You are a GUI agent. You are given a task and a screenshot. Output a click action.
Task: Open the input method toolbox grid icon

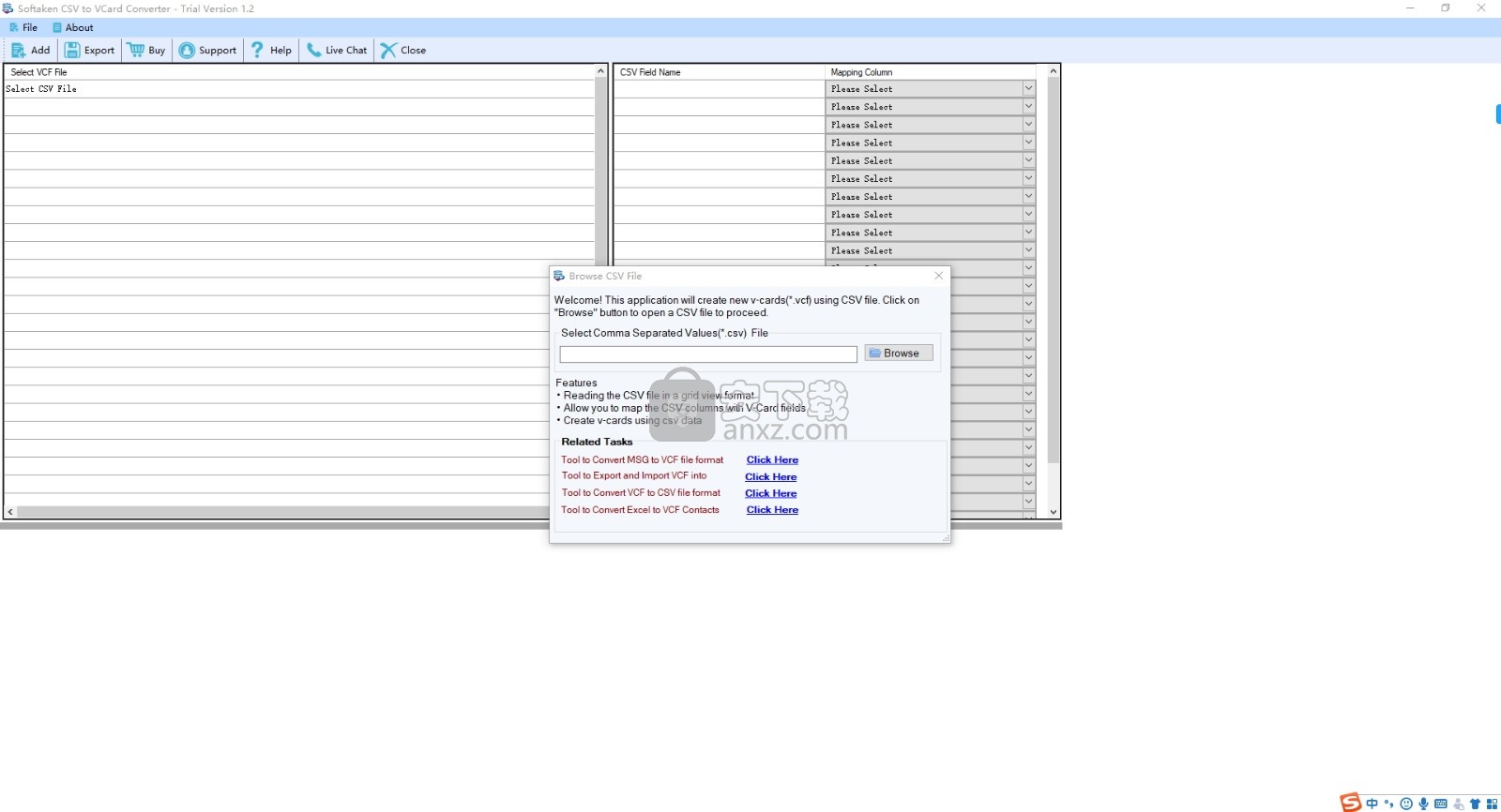pos(1492,804)
